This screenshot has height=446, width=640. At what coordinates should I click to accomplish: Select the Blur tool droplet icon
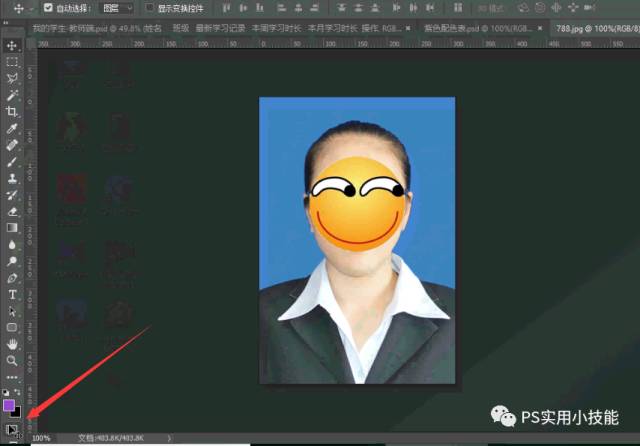point(11,245)
